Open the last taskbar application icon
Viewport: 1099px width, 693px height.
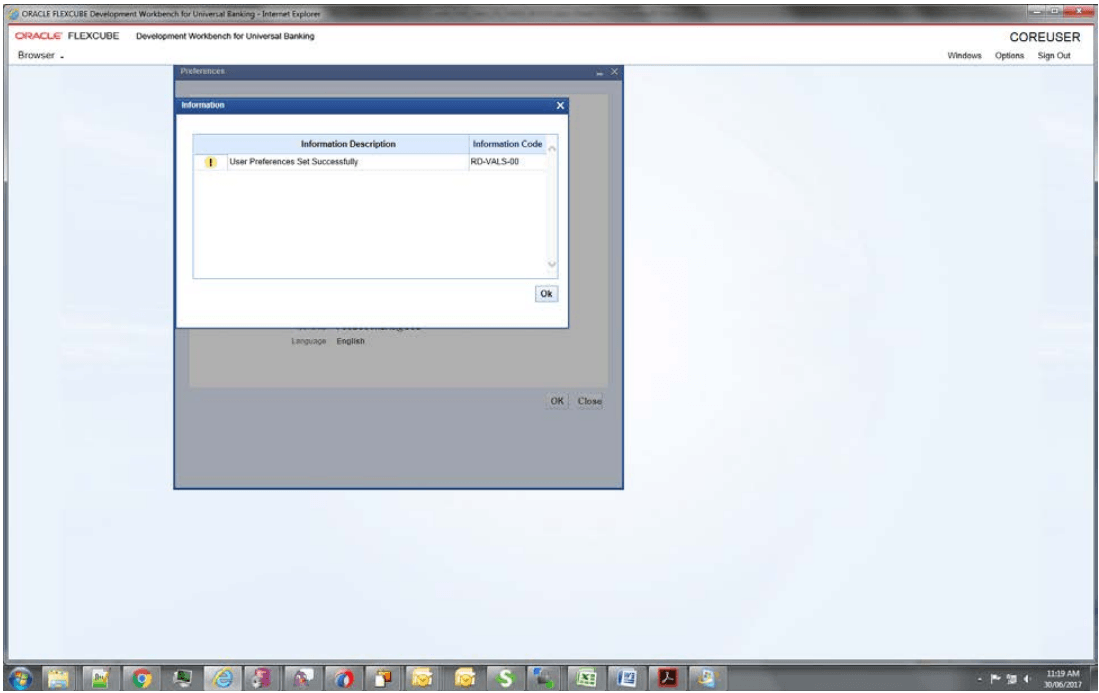[x=706, y=678]
